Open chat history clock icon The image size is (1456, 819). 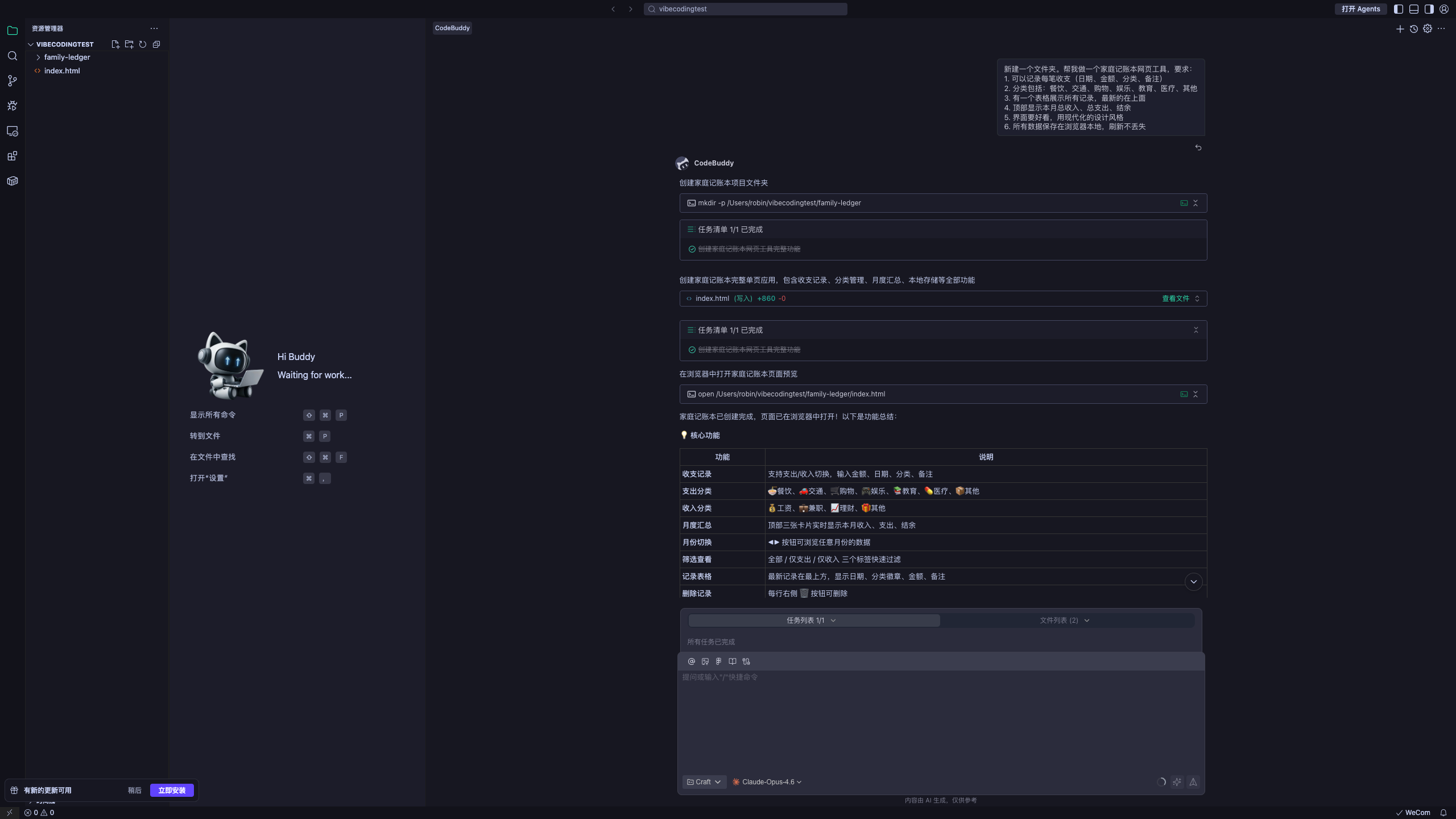coord(1414,28)
